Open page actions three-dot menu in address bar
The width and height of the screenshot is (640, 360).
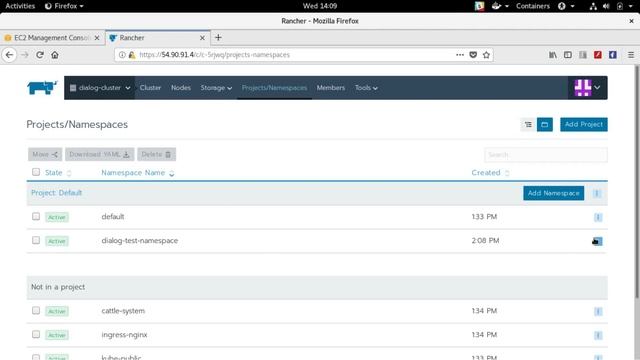(x=460, y=55)
